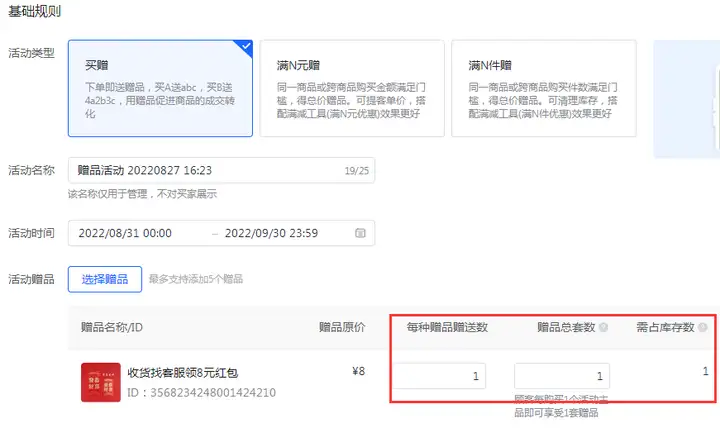Click the note 该名称仅用于管理，不对买家展示
The image size is (720, 428).
[x=142, y=194]
